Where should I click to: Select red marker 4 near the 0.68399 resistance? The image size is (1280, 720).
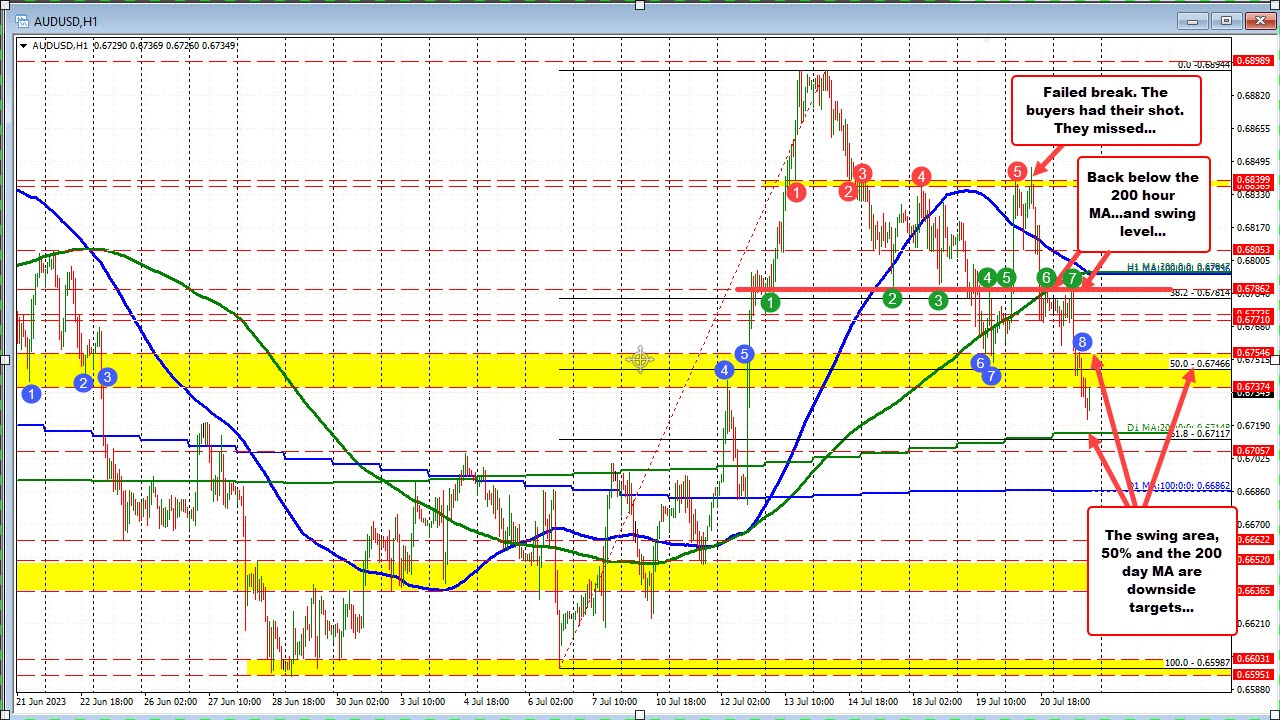pyautogui.click(x=921, y=176)
